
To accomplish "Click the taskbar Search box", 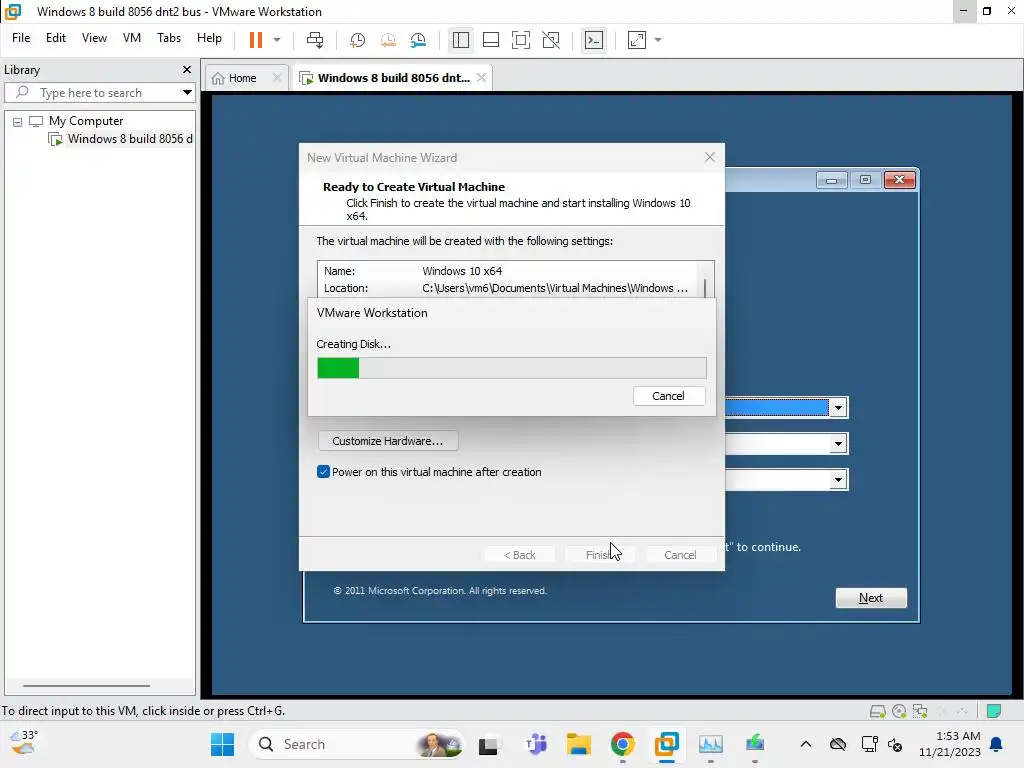I will point(356,744).
